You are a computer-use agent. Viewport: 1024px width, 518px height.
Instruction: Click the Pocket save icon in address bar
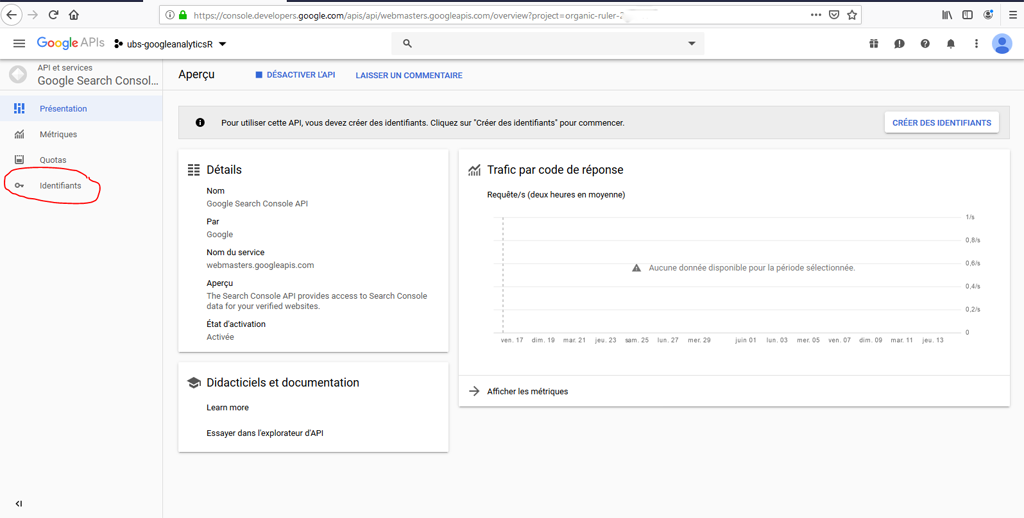coord(834,14)
